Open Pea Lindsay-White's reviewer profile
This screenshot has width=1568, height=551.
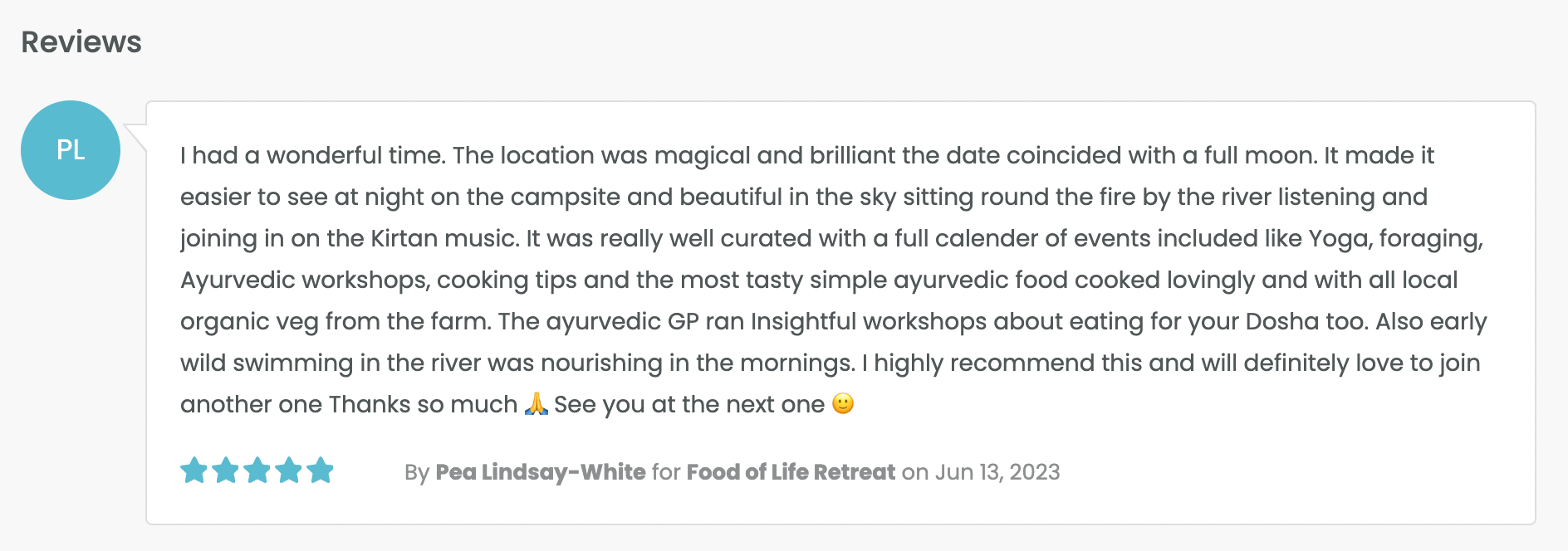(541, 472)
